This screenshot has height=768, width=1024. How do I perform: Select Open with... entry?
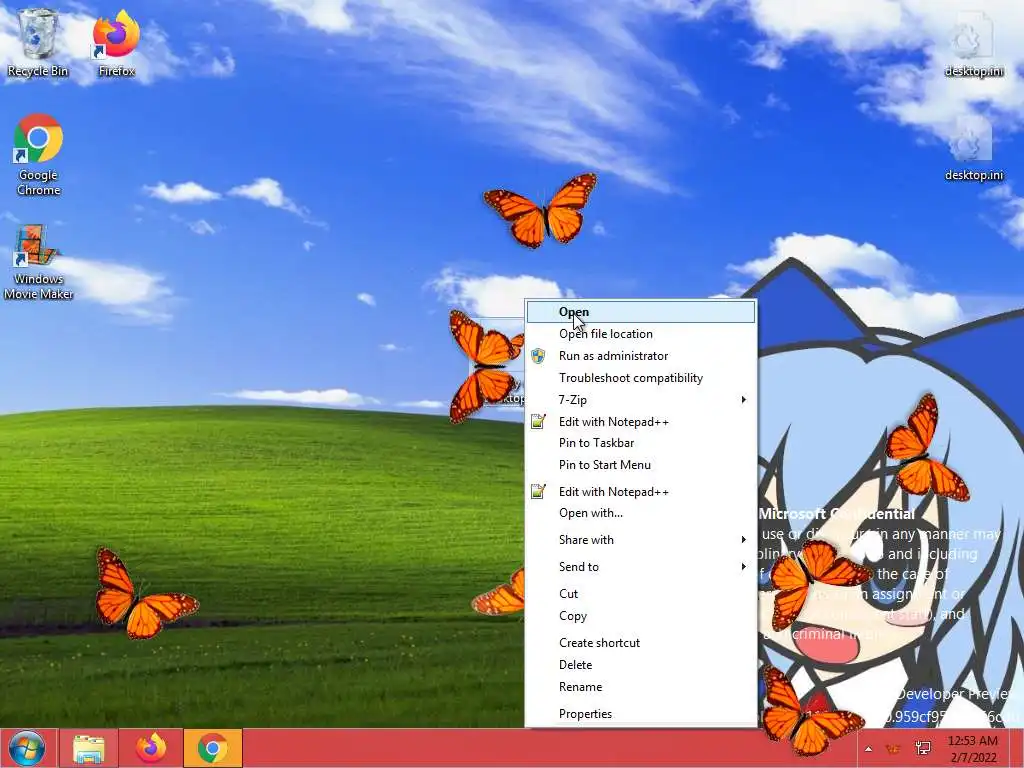[x=641, y=513]
